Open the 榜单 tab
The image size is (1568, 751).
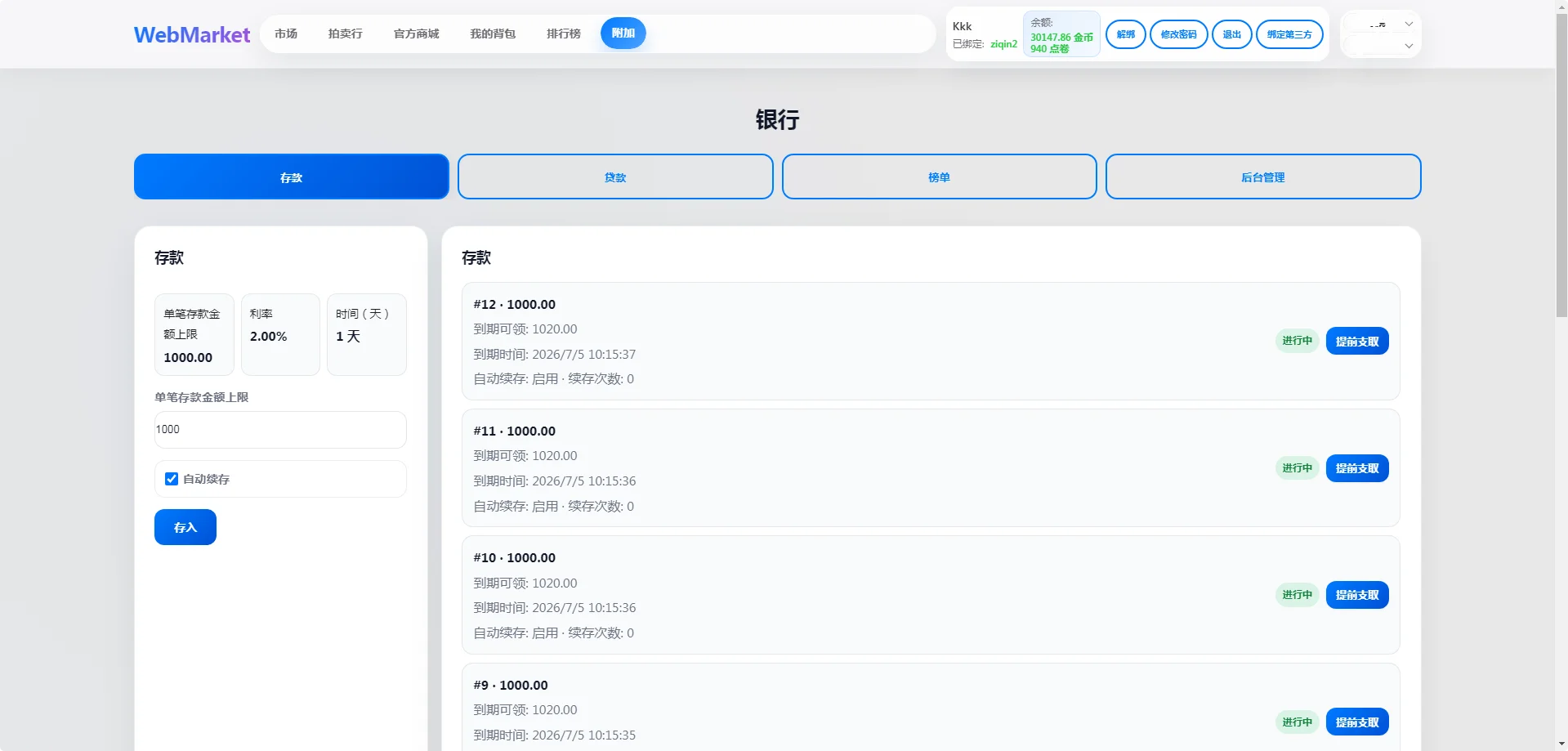940,177
